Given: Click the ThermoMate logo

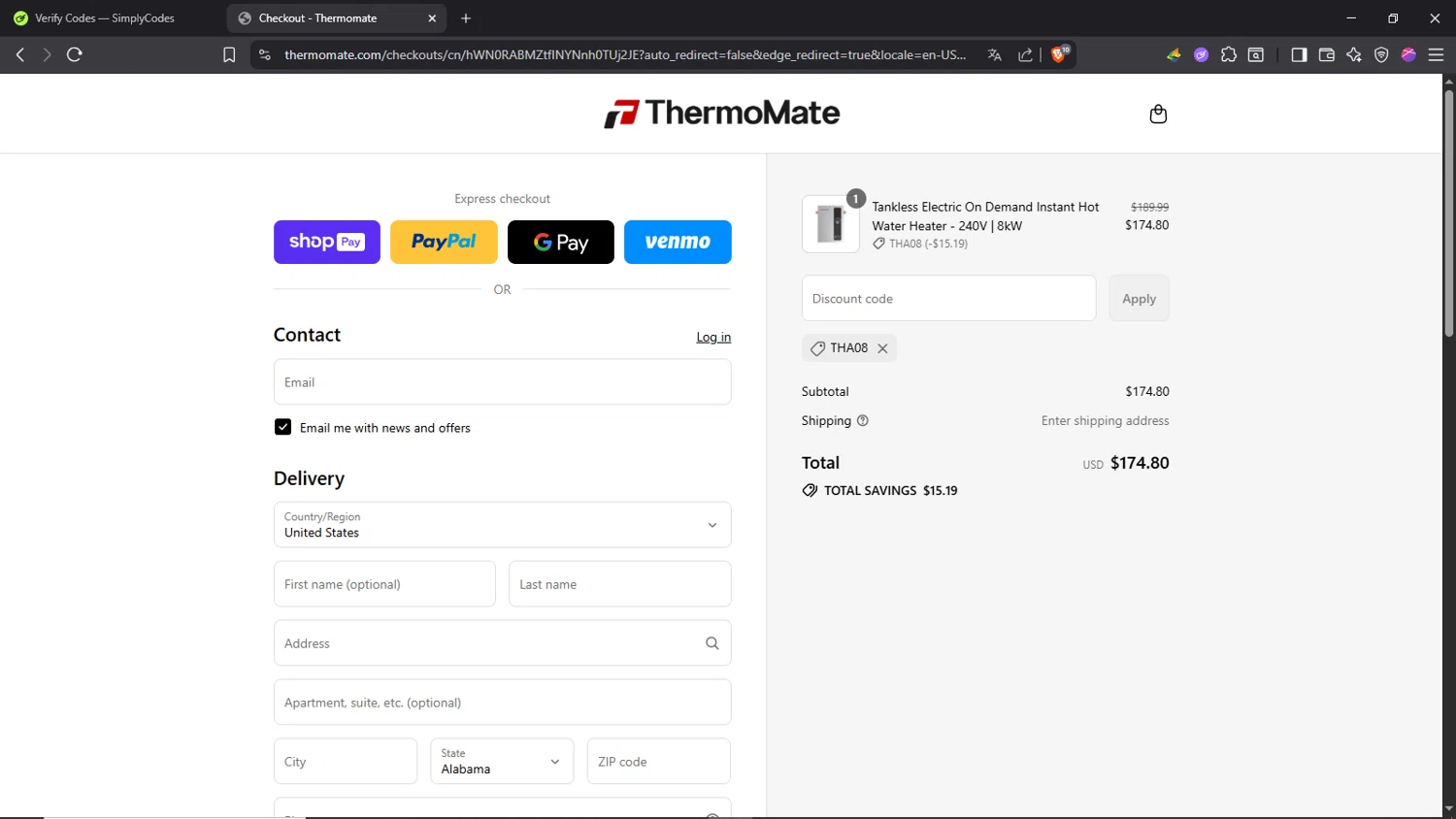Looking at the screenshot, I should [x=721, y=114].
